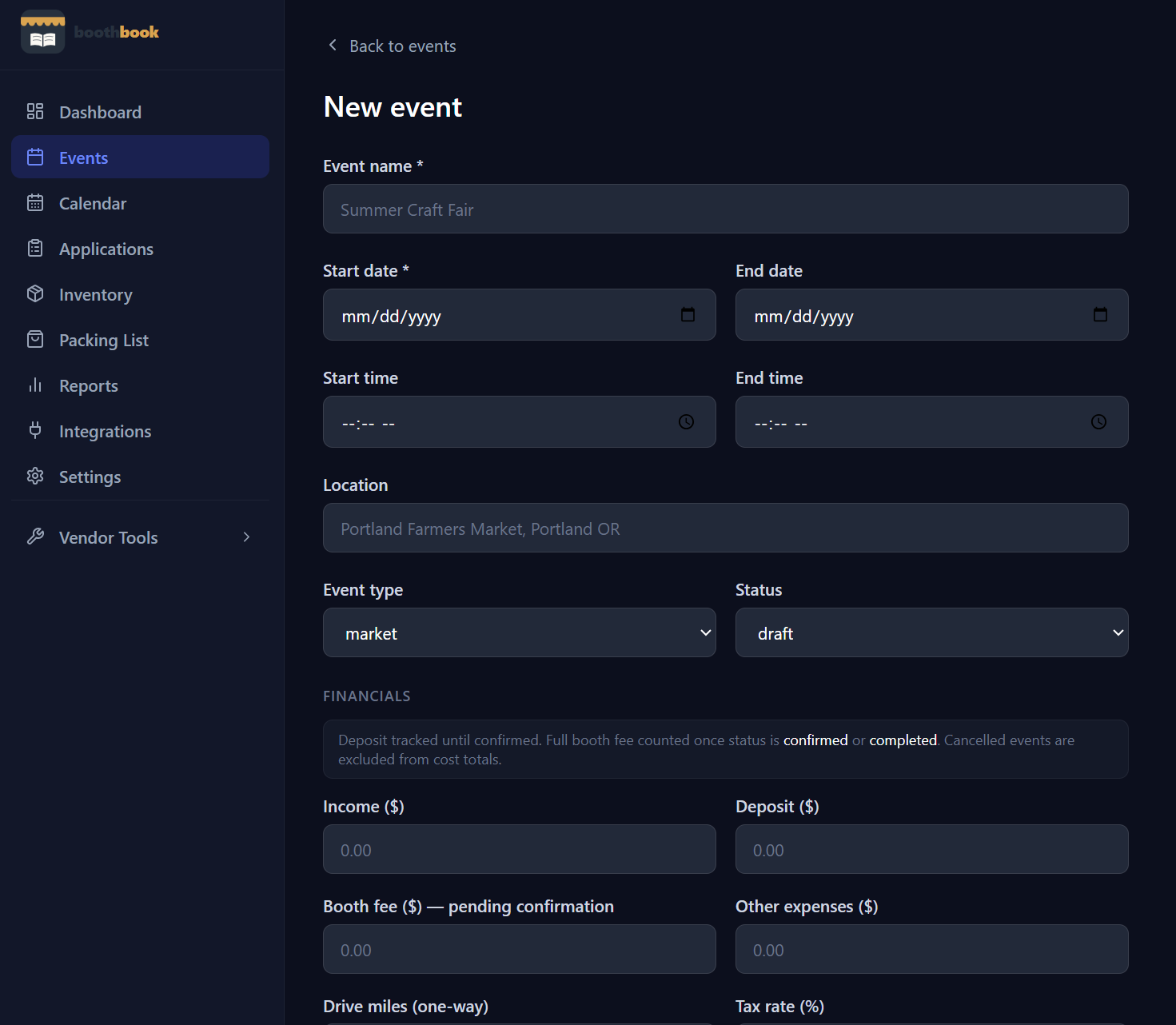
Task: Open the Start date calendar picker icon
Action: click(x=688, y=314)
